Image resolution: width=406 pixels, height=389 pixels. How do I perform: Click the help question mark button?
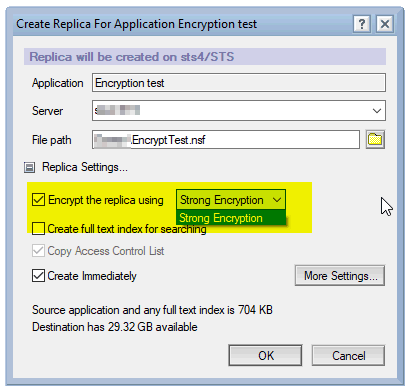[x=362, y=24]
